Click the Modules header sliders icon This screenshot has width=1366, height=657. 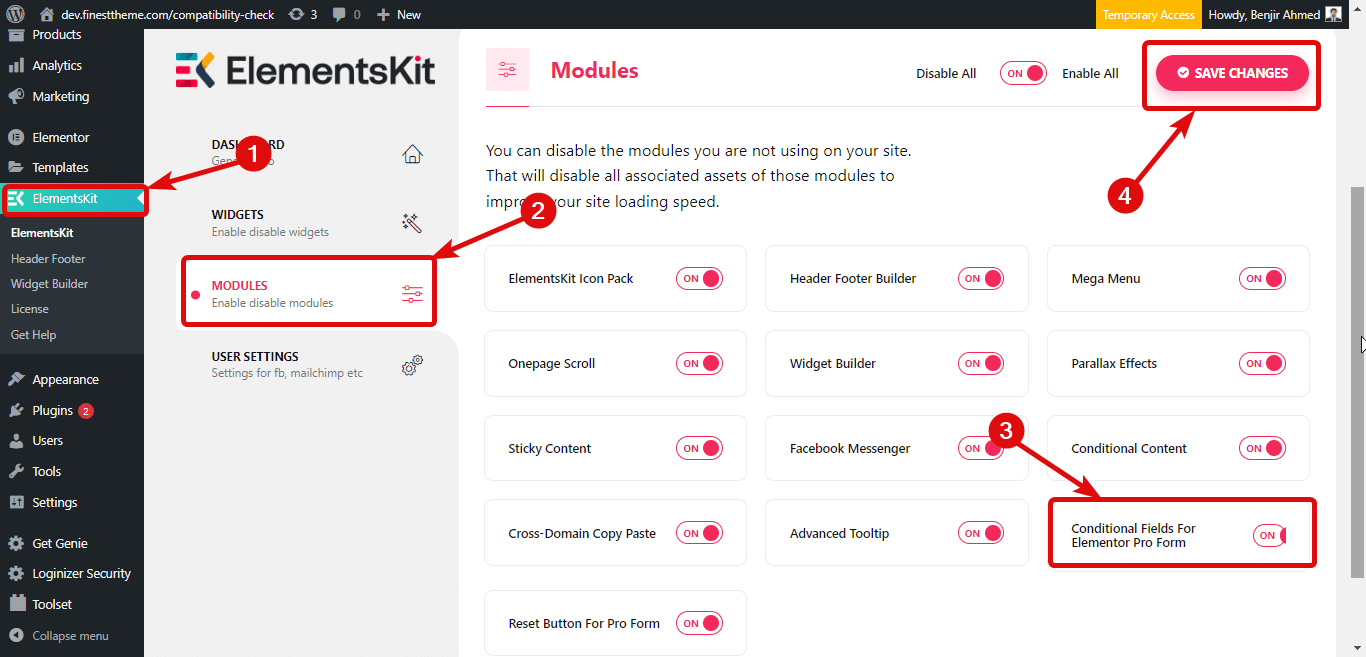pos(507,69)
